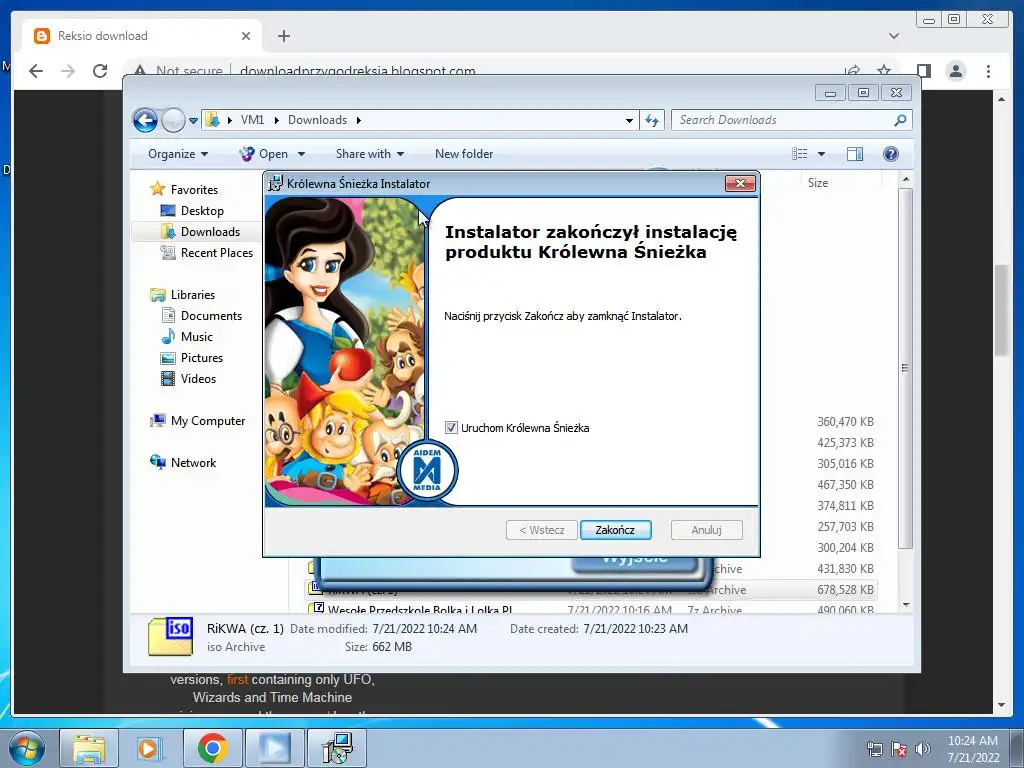
Task: Click the Explorer forward navigation arrow
Action: 173,120
